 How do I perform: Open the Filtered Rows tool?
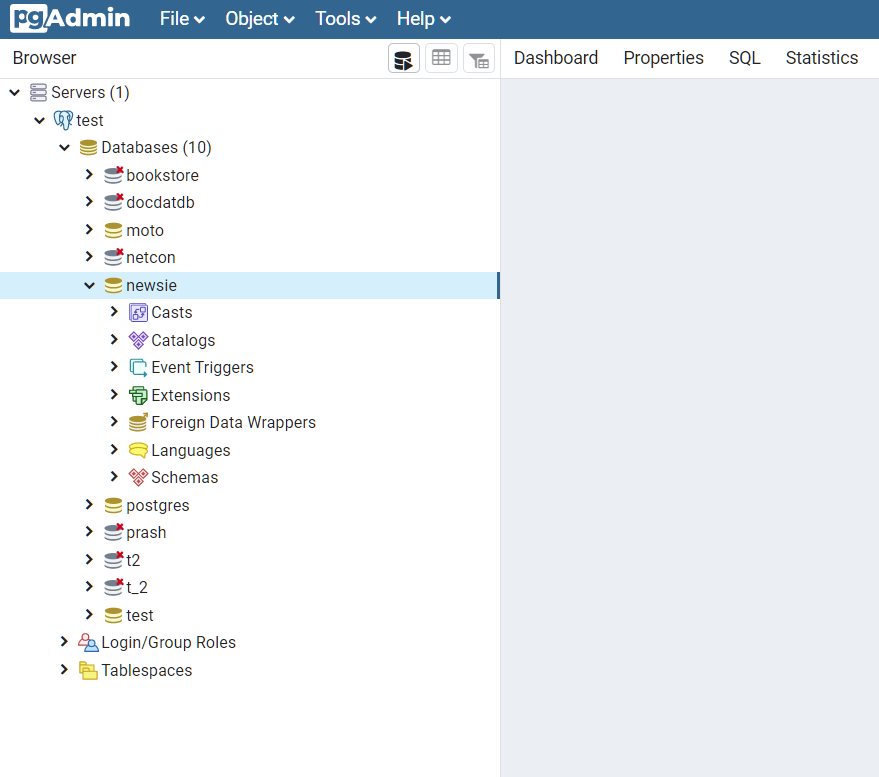pyautogui.click(x=478, y=58)
